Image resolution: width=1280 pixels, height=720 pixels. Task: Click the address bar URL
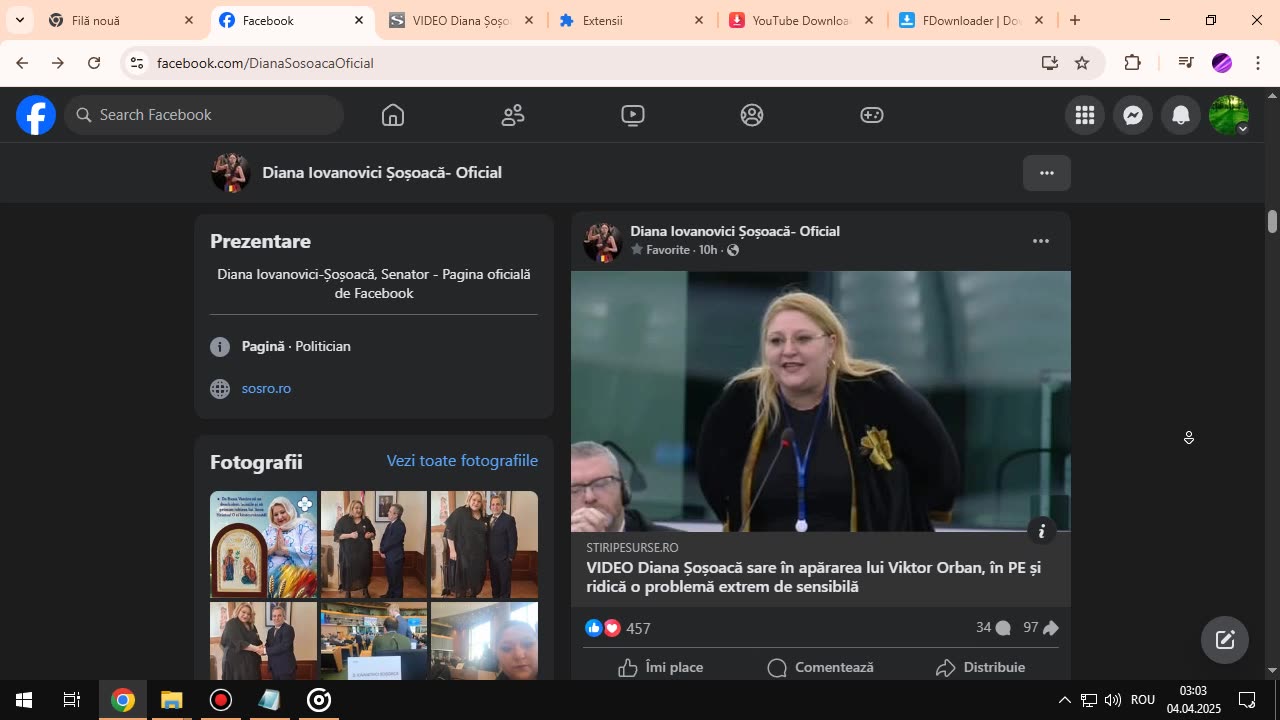(265, 63)
